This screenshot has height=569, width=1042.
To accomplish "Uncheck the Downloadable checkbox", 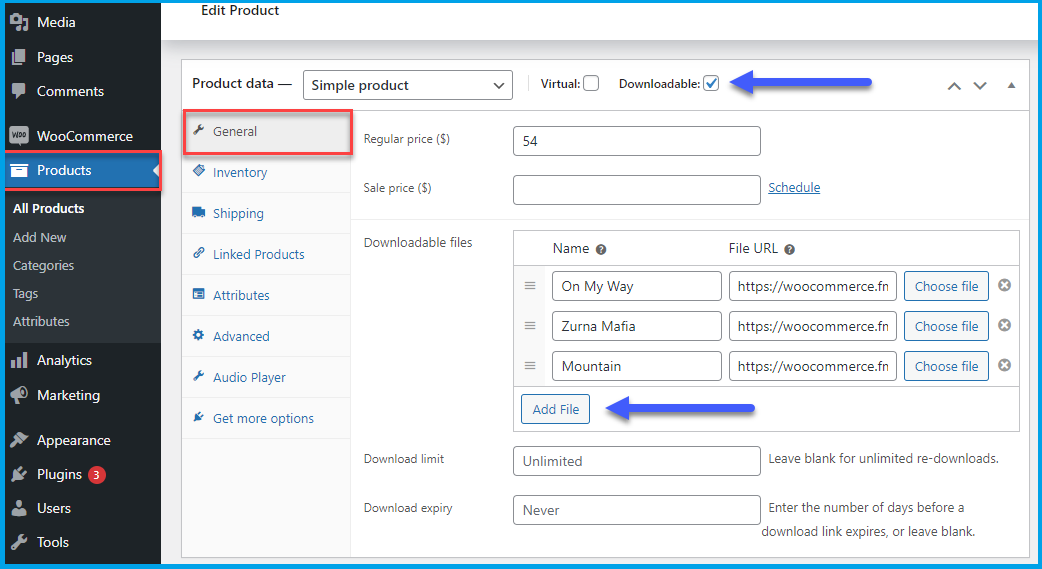I will (711, 84).
